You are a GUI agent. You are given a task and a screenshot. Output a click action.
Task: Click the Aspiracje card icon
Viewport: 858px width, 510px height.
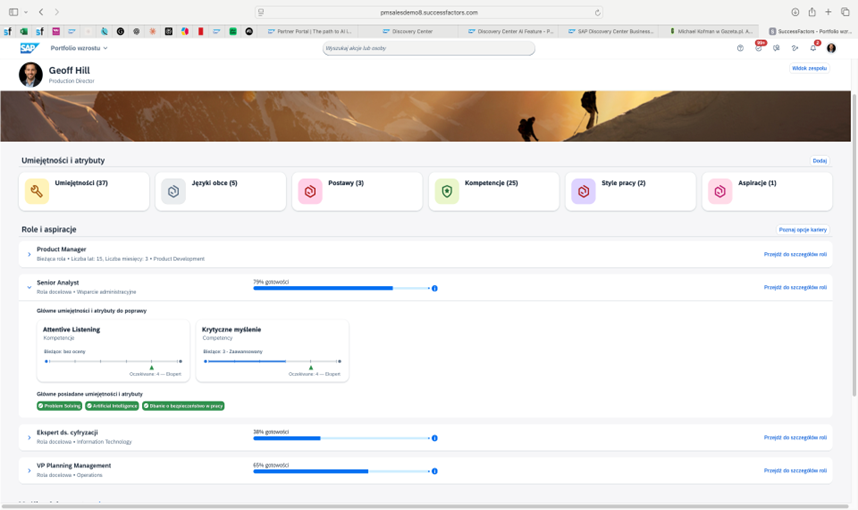[720, 191]
